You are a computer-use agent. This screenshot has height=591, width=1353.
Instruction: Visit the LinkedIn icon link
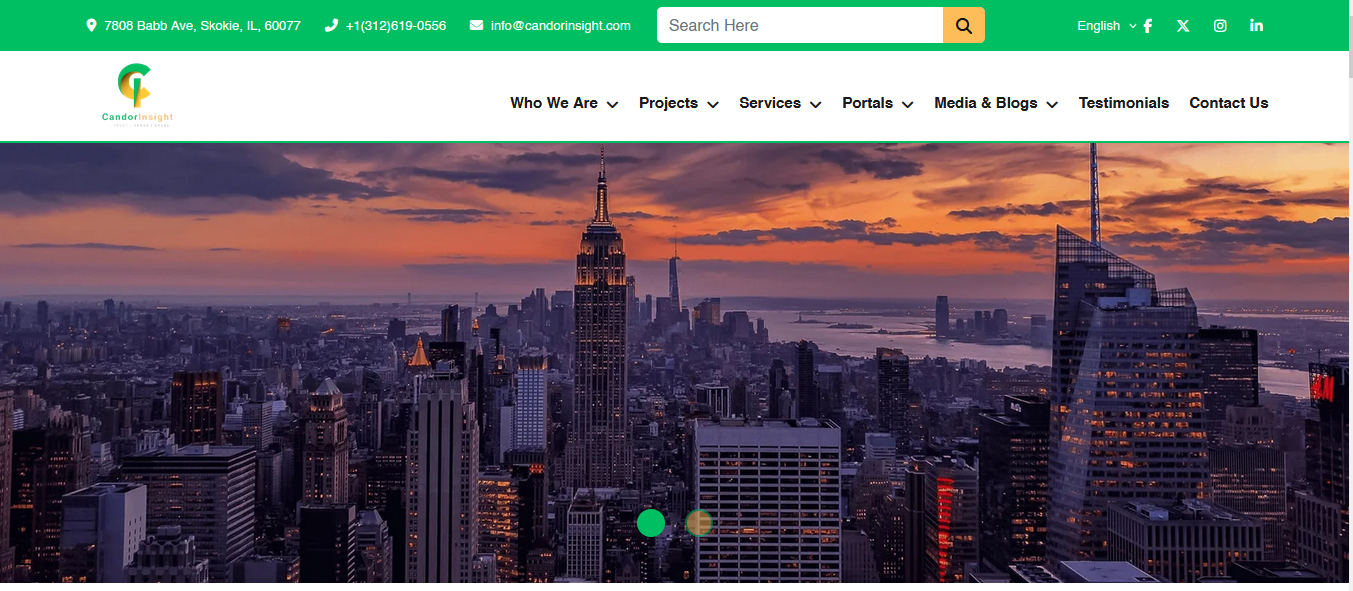click(x=1256, y=26)
